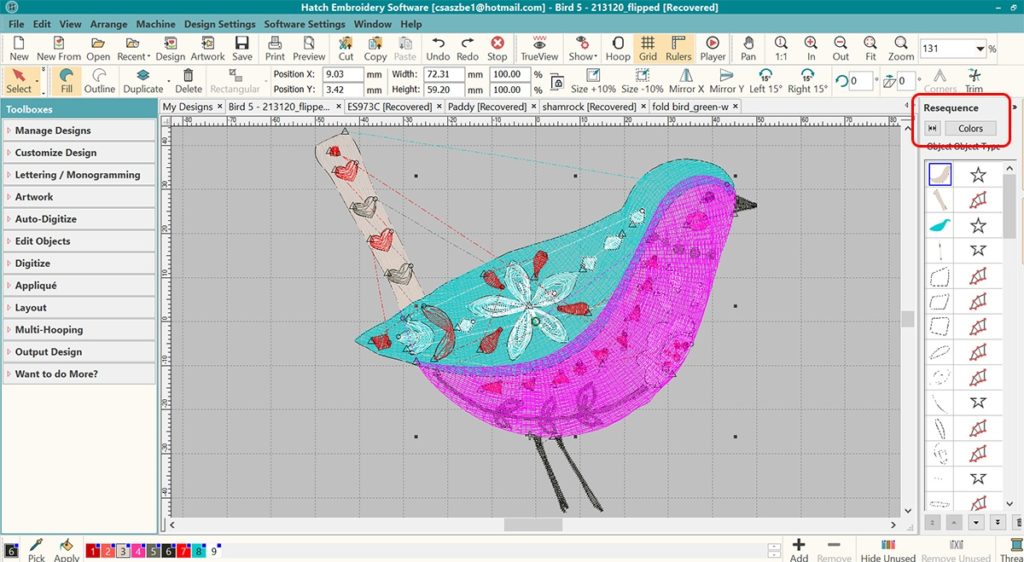Click the Auto Fit zoom icon
This screenshot has width=1024, height=562.
tap(871, 48)
